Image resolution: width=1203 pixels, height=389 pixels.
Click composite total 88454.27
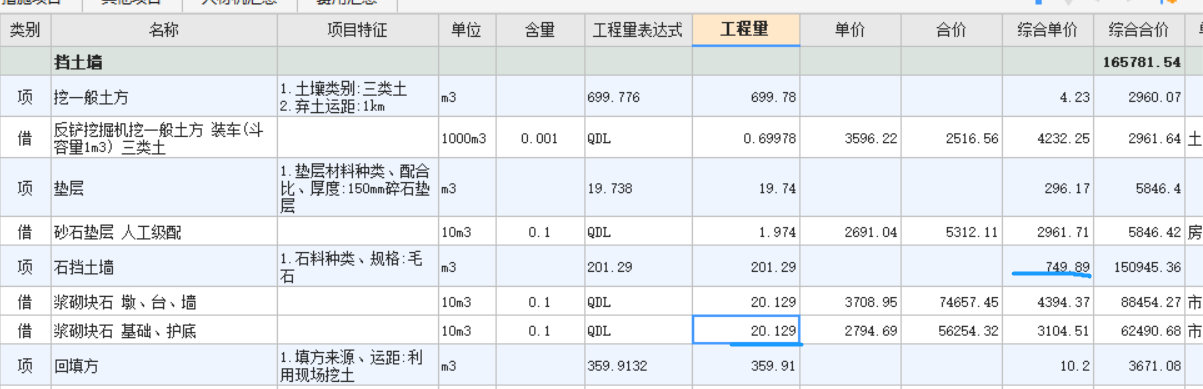click(x=1151, y=302)
